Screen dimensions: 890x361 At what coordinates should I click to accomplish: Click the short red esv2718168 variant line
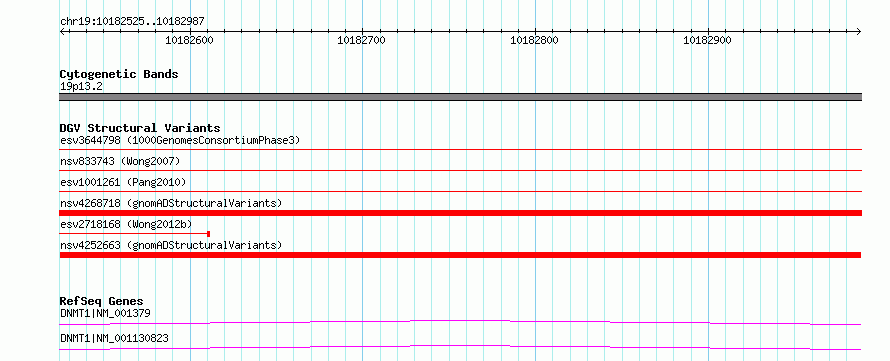point(134,234)
